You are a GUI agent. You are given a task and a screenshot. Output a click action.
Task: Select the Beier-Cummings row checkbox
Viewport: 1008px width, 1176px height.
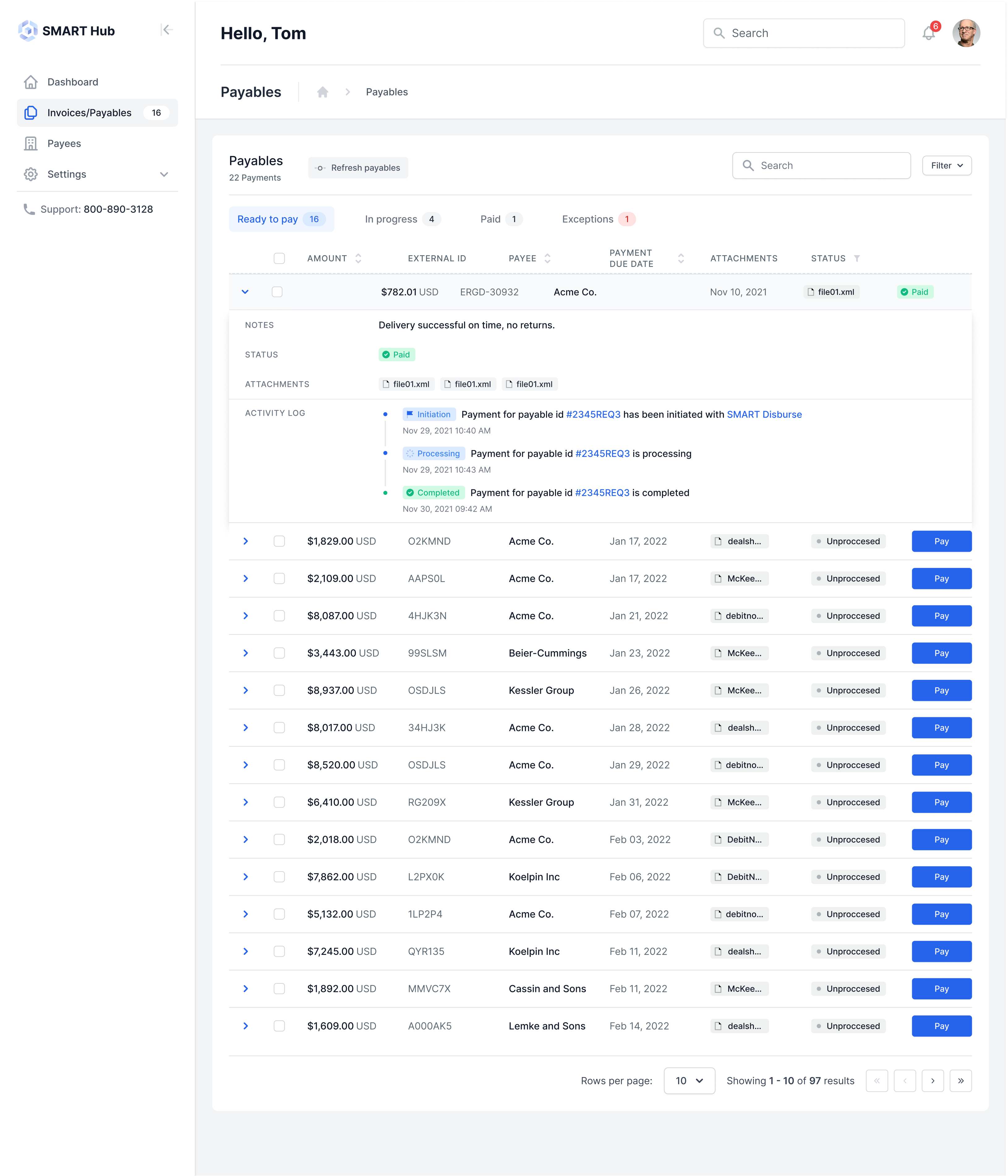tap(279, 653)
